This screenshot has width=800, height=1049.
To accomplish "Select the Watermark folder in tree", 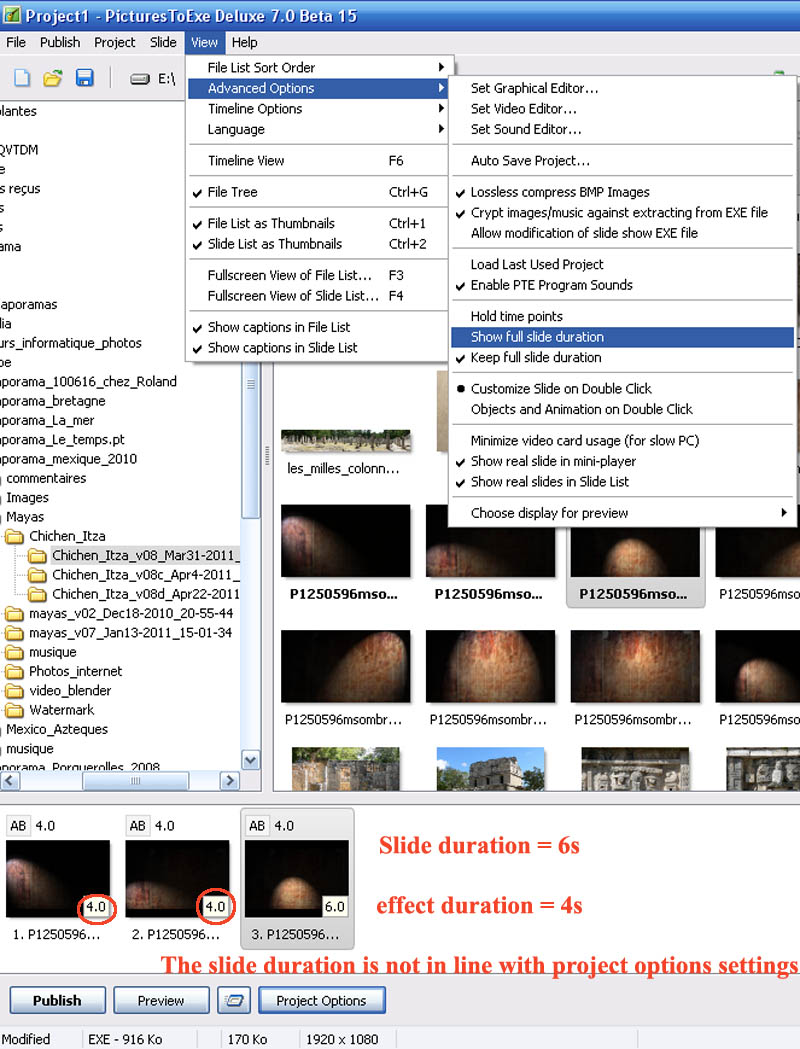I will 61,710.
